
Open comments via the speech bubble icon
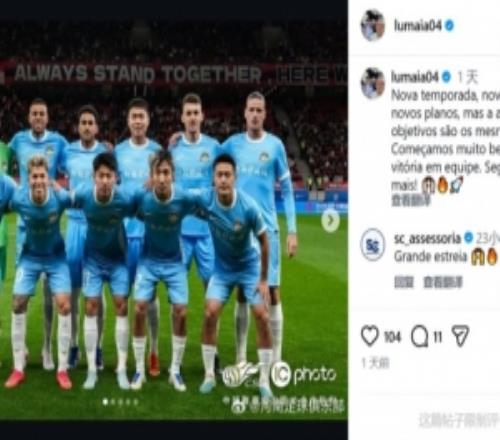(419, 336)
